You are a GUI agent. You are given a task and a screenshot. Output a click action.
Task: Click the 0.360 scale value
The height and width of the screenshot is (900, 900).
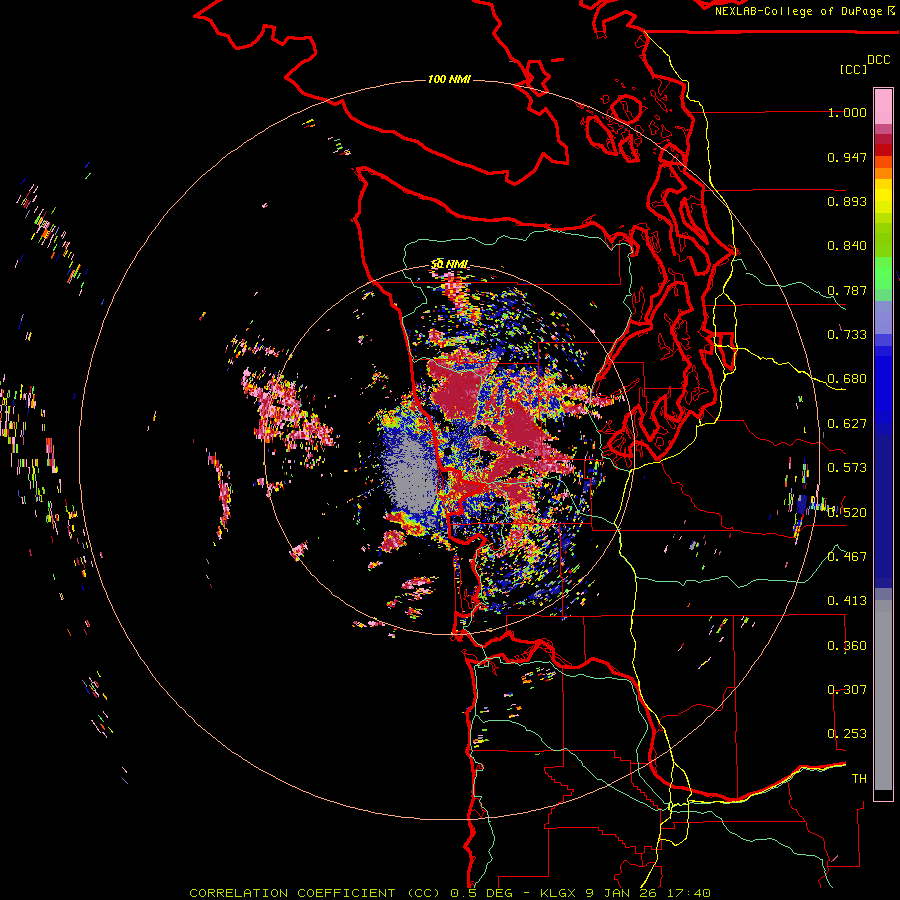click(x=847, y=646)
